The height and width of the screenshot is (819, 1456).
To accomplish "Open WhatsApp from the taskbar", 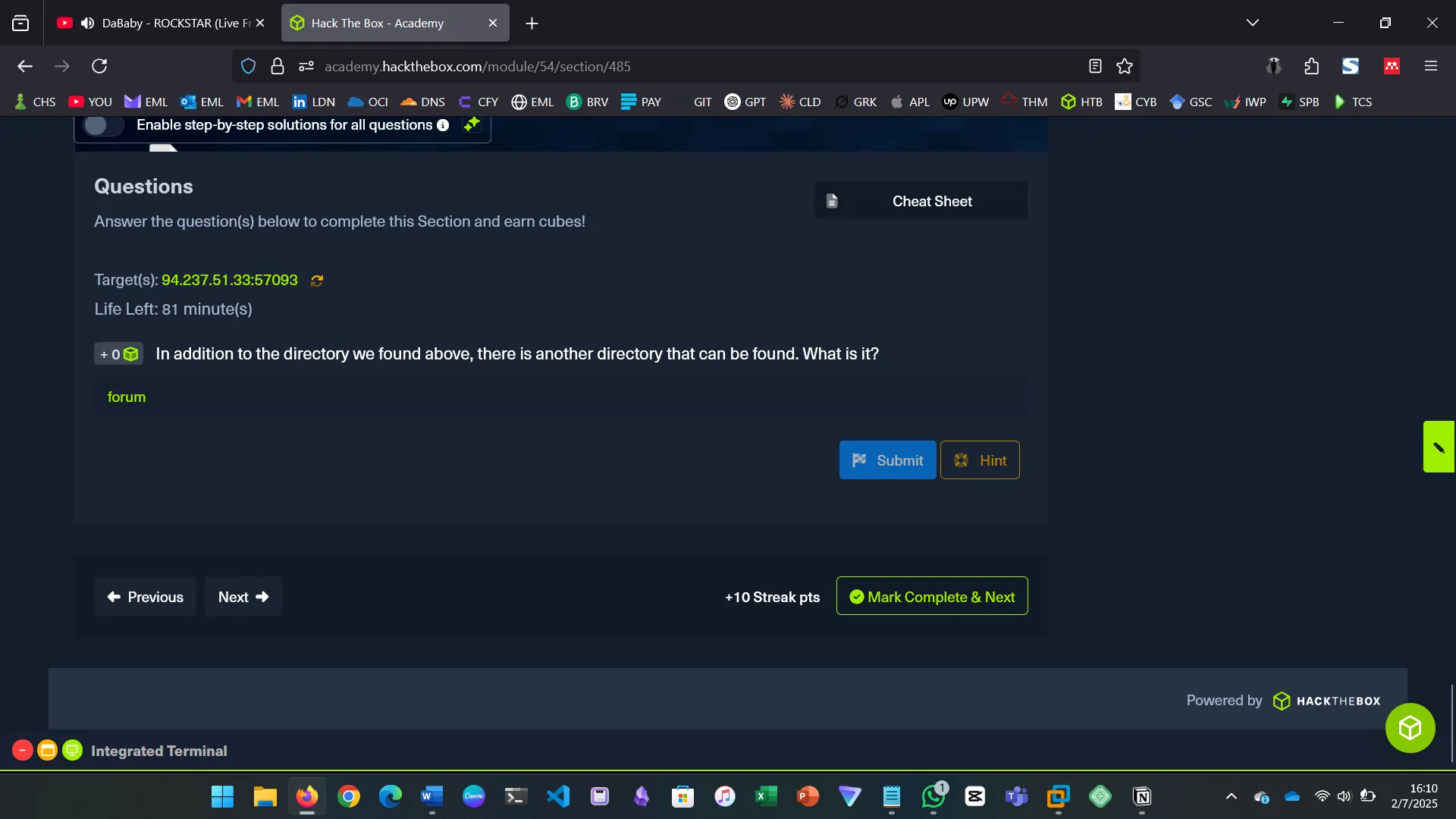I will coord(933,796).
